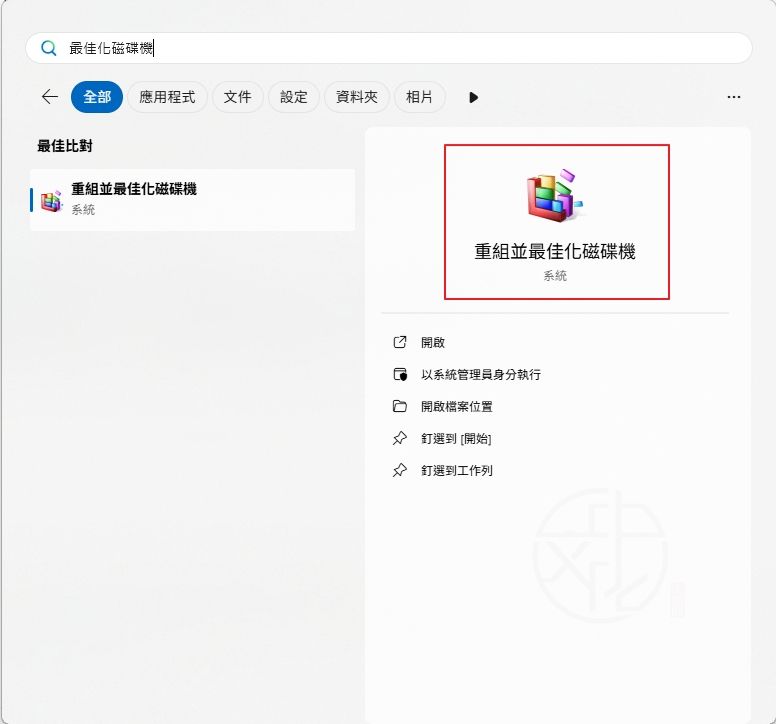Switch to the 相片 filter tab
This screenshot has width=776, height=724.
point(420,97)
